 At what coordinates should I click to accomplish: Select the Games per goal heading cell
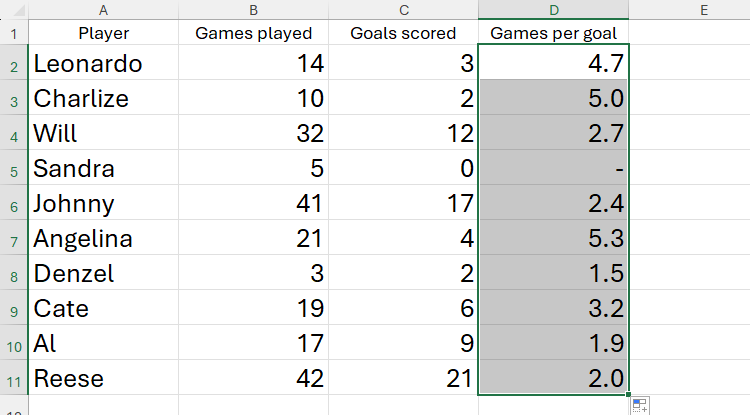pos(554,34)
